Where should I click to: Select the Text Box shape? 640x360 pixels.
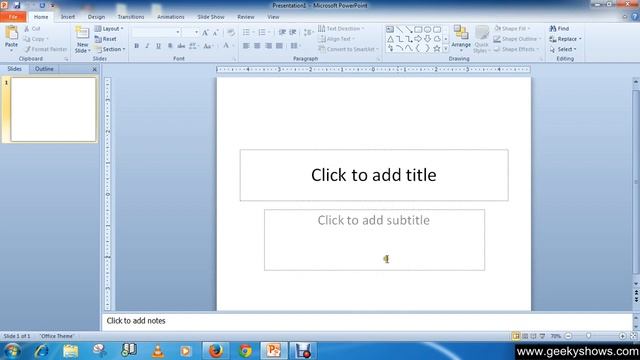(x=390, y=29)
